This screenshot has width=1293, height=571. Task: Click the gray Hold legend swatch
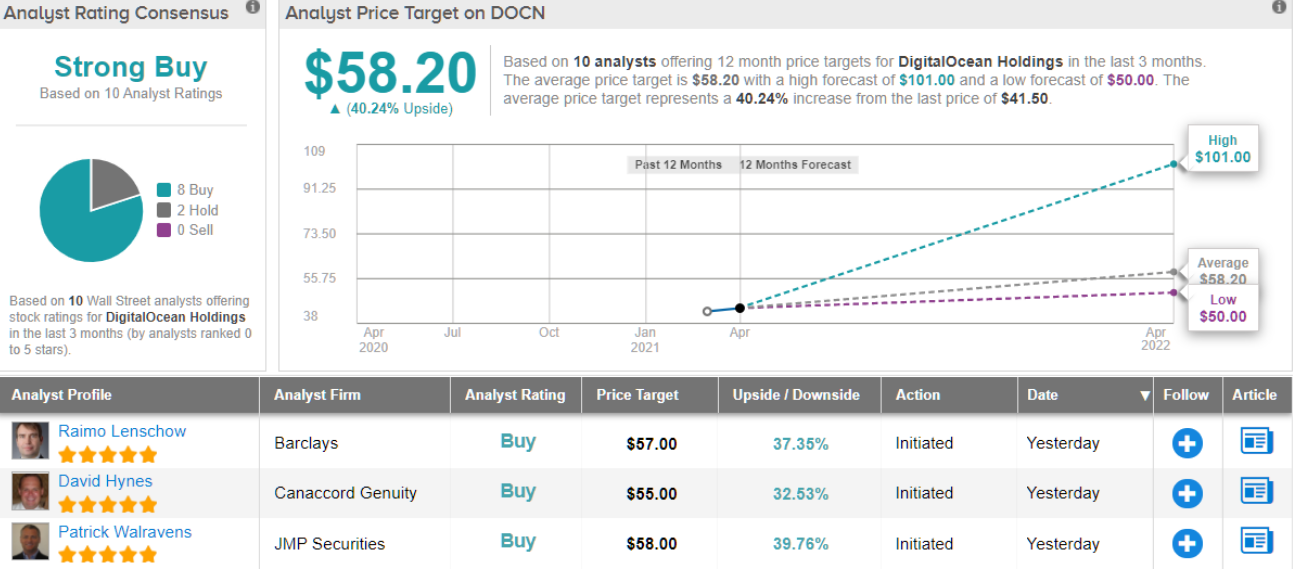point(164,210)
